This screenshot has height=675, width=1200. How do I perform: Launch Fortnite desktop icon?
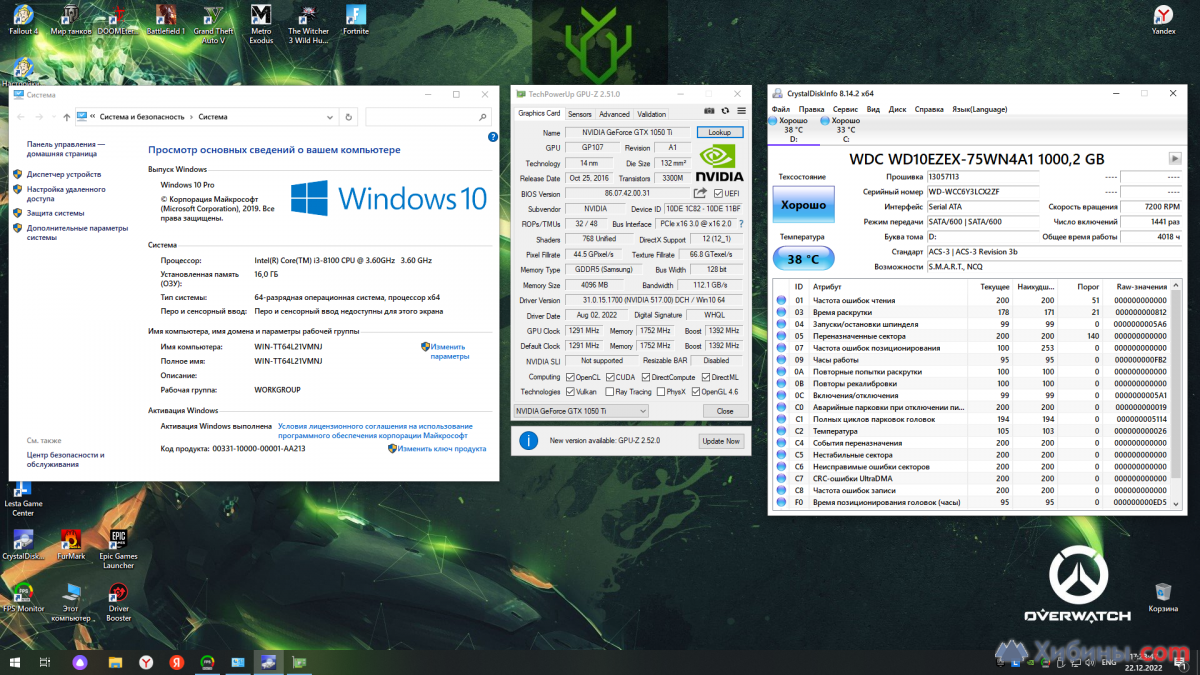pyautogui.click(x=355, y=20)
